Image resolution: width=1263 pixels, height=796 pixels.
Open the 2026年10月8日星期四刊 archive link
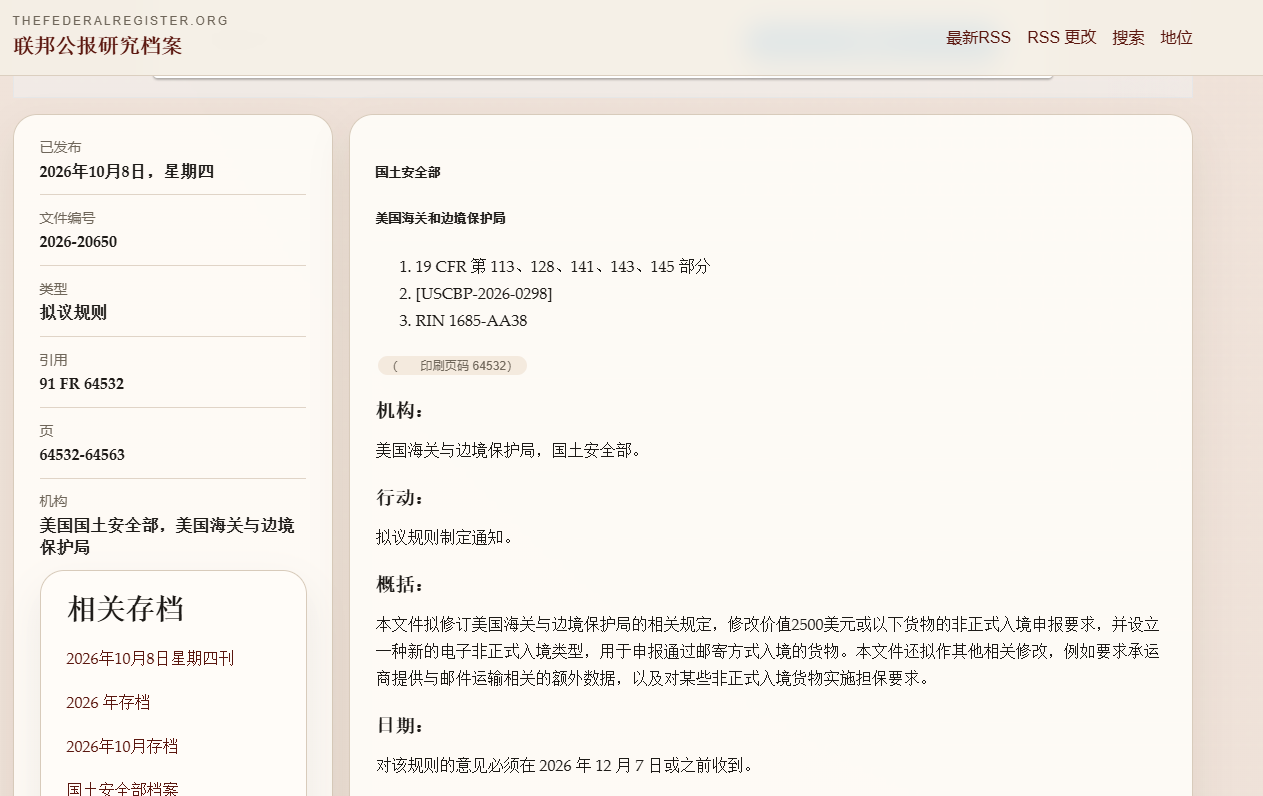[x=150, y=658]
